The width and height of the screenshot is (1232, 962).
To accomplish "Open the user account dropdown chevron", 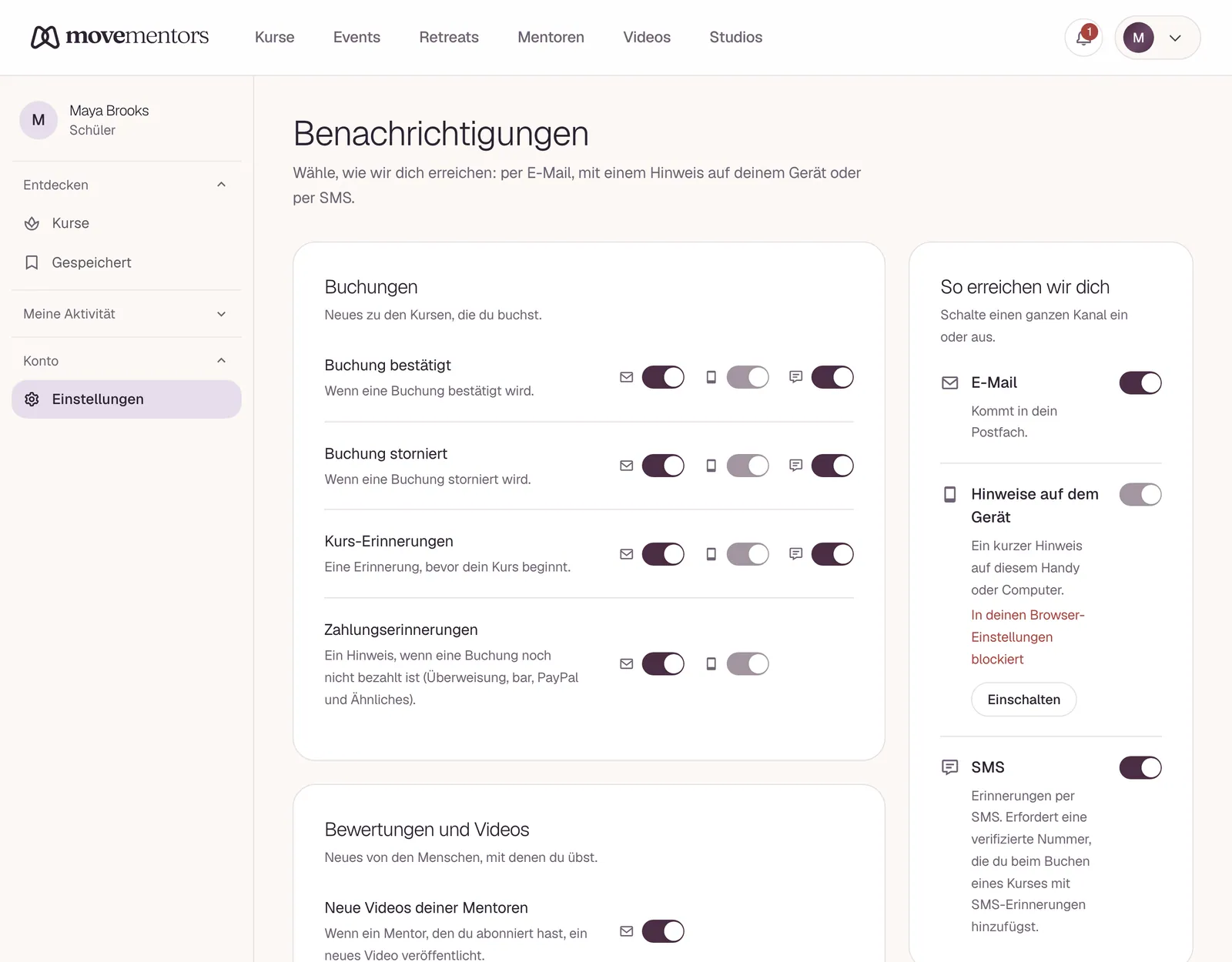I will click(x=1175, y=38).
